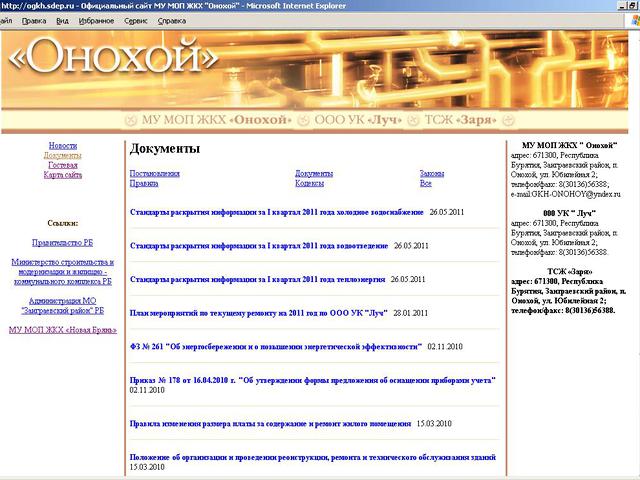Open МУ МОП ЖКХ «Новая Брянь» link

[x=63, y=330]
